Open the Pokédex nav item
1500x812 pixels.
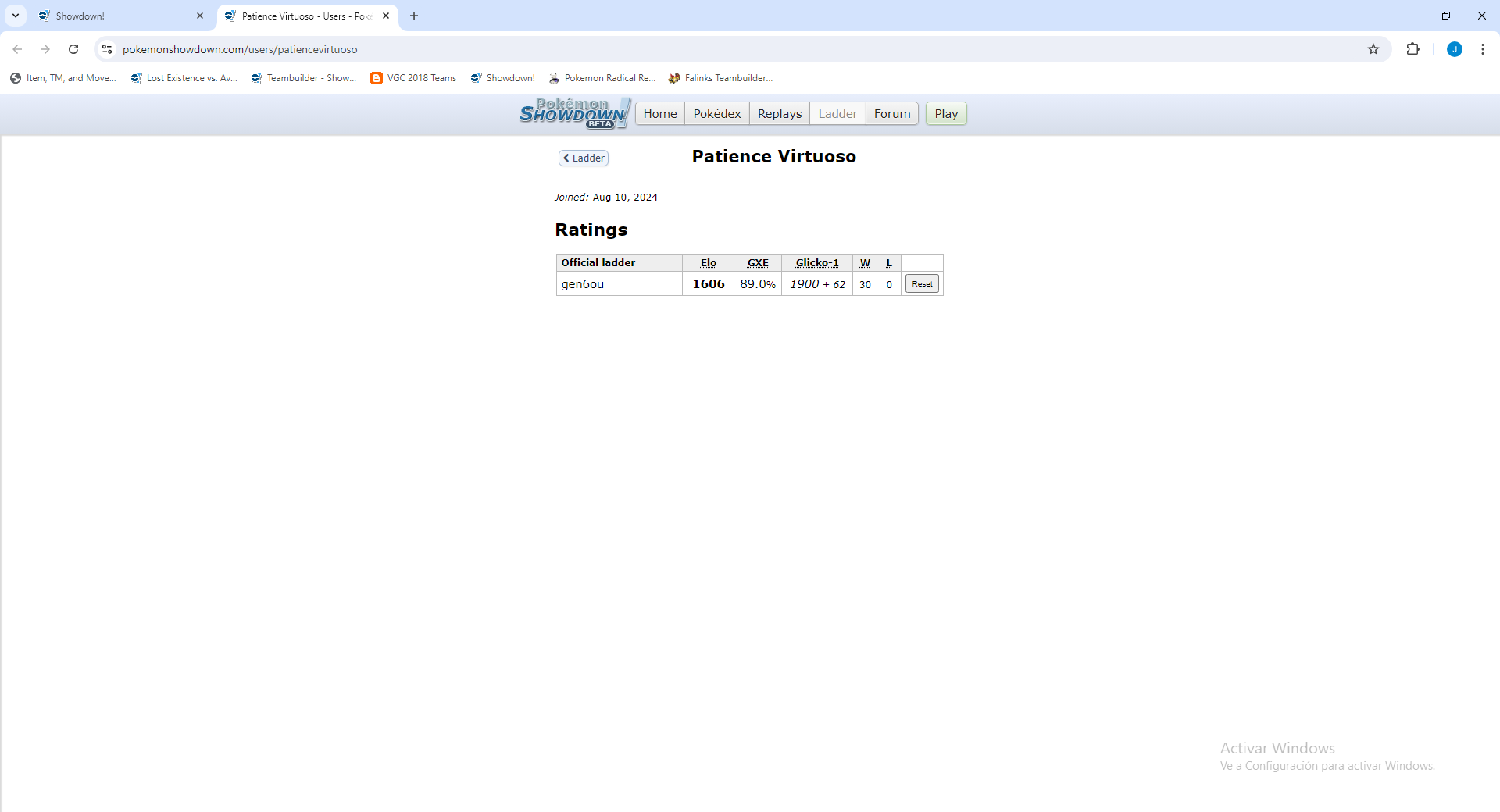coord(717,114)
